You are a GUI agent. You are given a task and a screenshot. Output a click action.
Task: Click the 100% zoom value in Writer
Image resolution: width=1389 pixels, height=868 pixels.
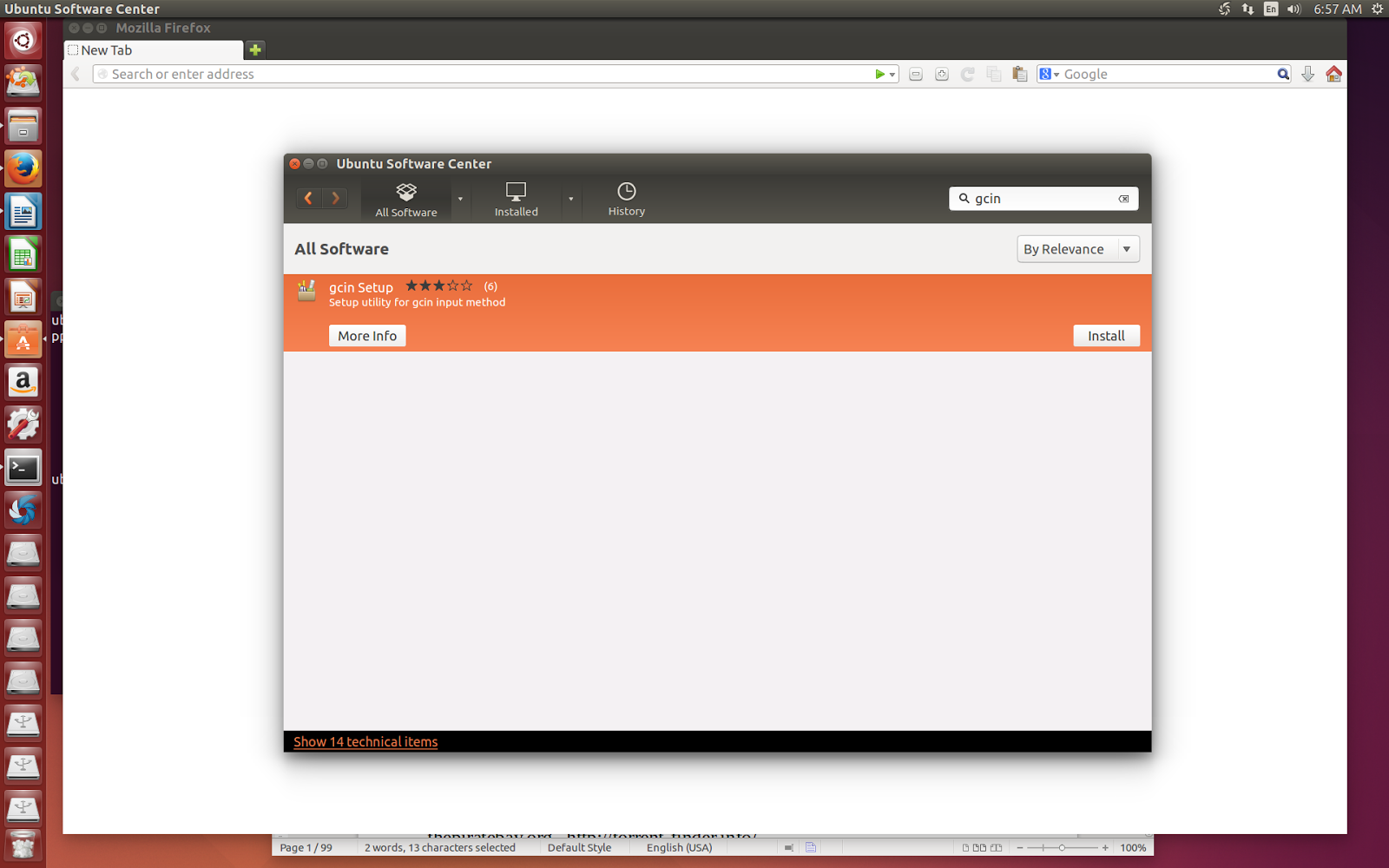click(1133, 848)
